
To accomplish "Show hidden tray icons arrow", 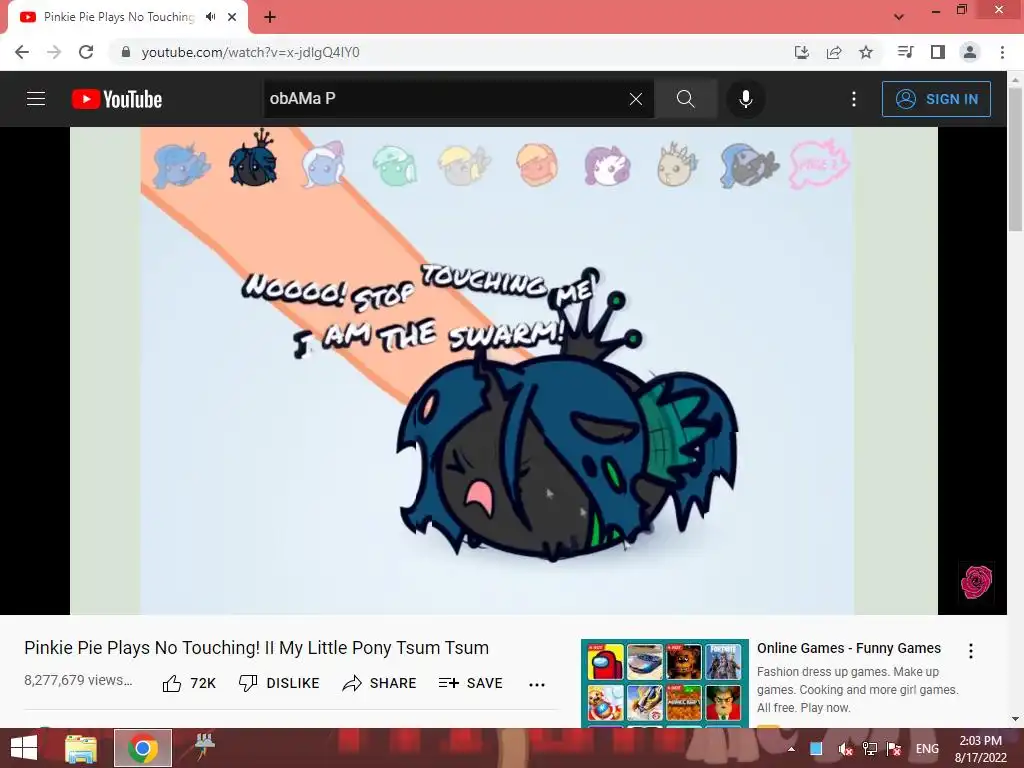I will pos(792,749).
